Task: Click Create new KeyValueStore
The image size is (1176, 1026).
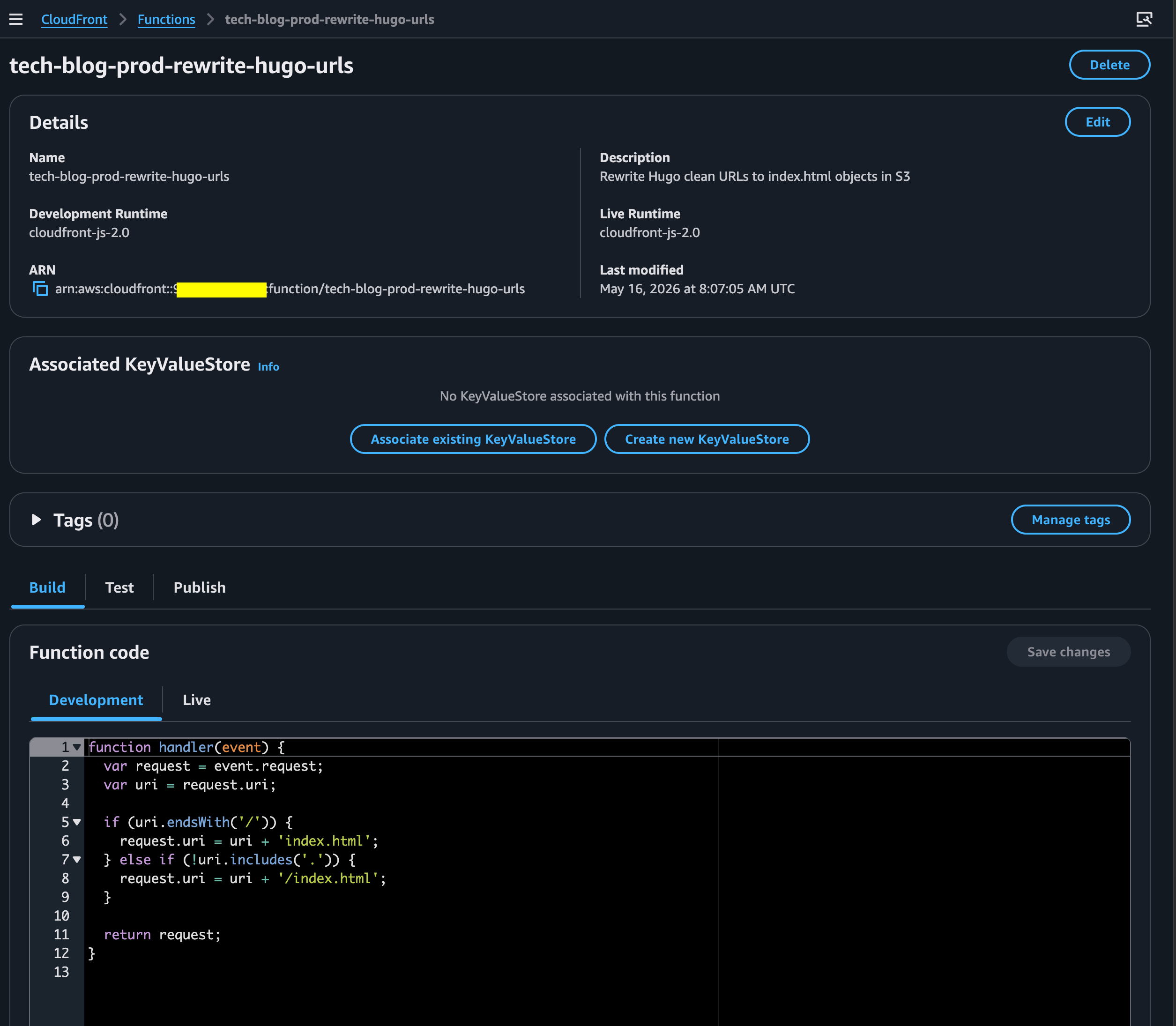Action: [707, 439]
